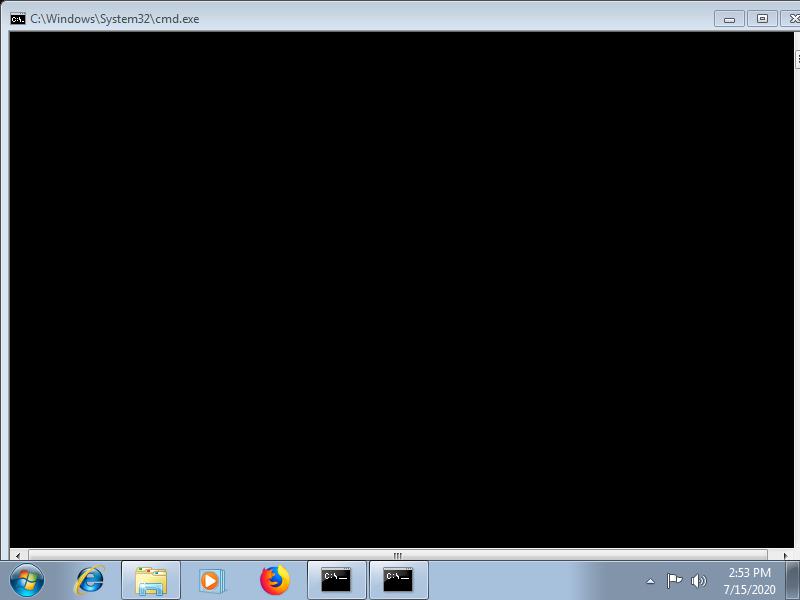Click the cmd.exe title bar text
The height and width of the screenshot is (600, 800).
115,19
